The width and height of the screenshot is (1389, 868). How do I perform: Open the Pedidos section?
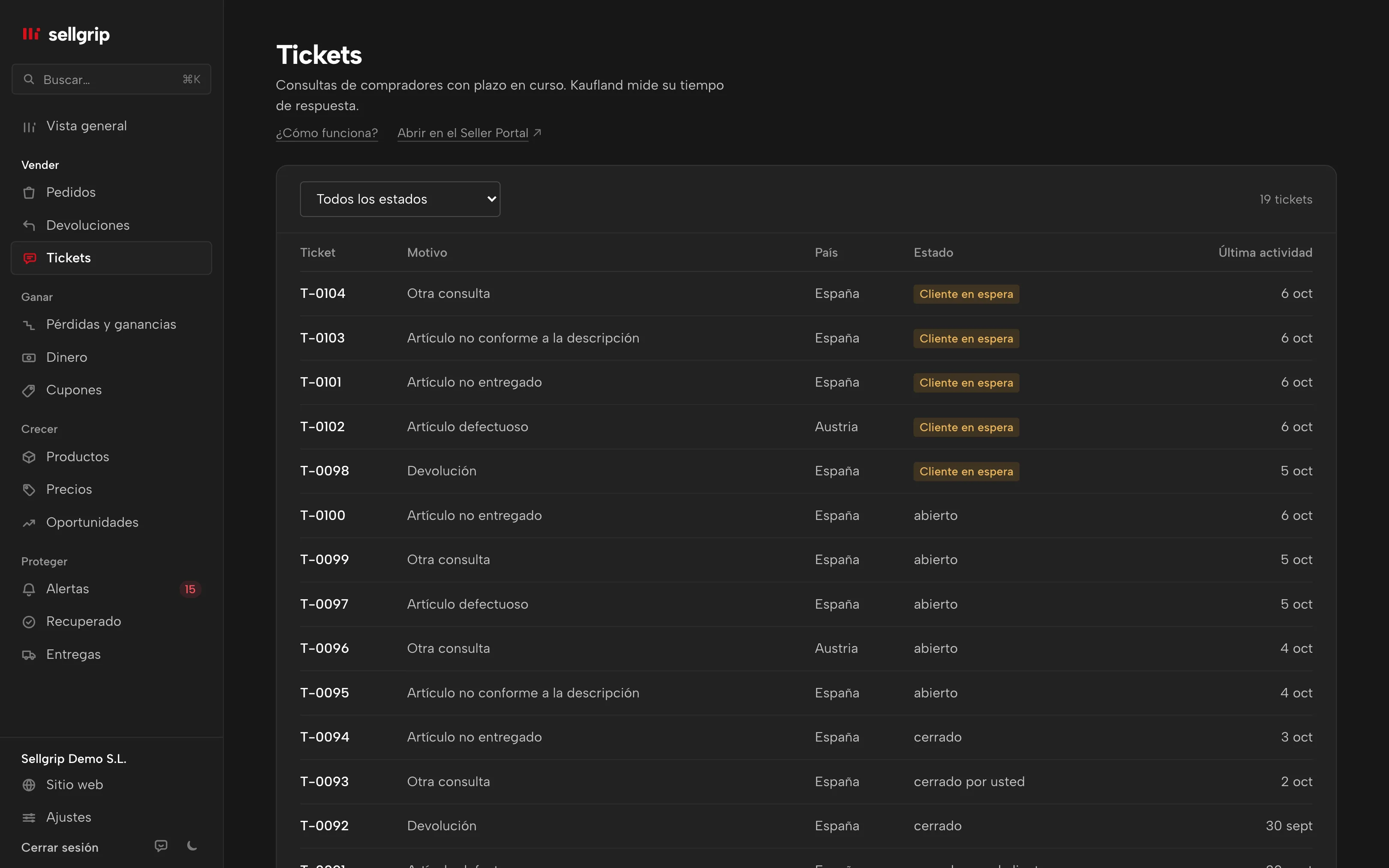click(111, 192)
